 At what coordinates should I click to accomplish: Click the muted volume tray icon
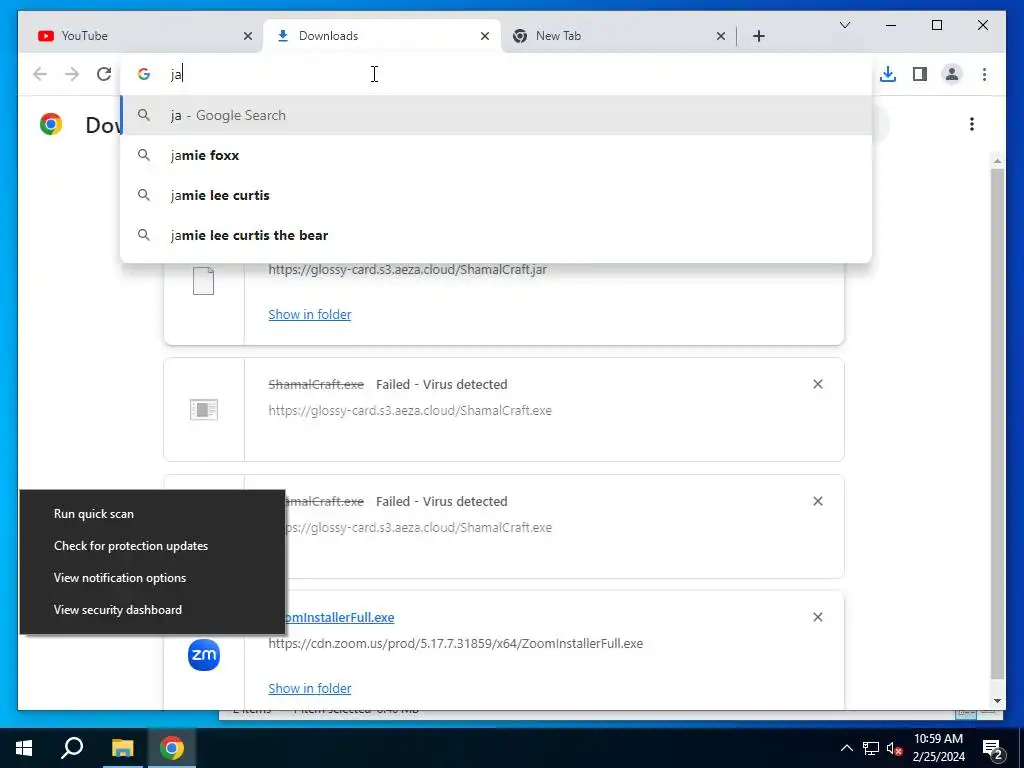[894, 748]
